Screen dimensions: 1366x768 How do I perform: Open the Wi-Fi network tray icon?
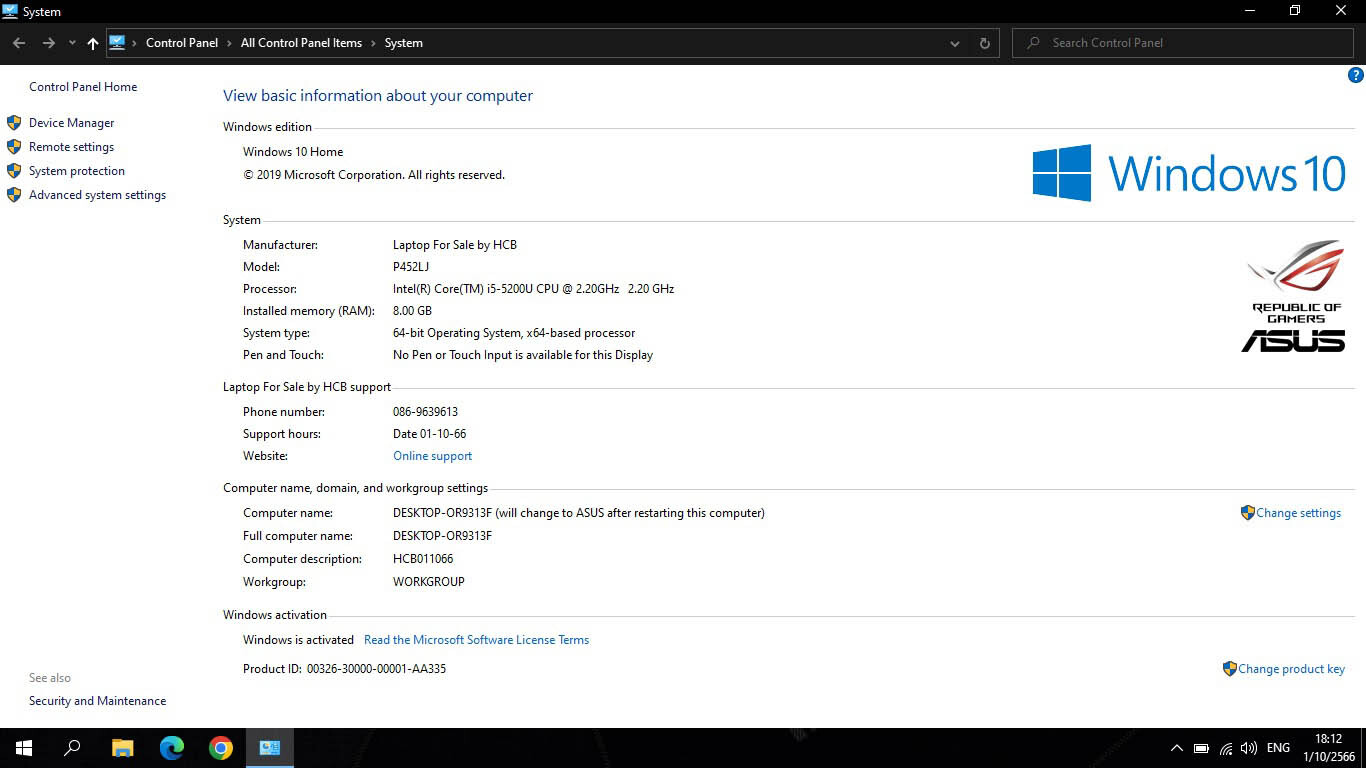[x=1225, y=748]
